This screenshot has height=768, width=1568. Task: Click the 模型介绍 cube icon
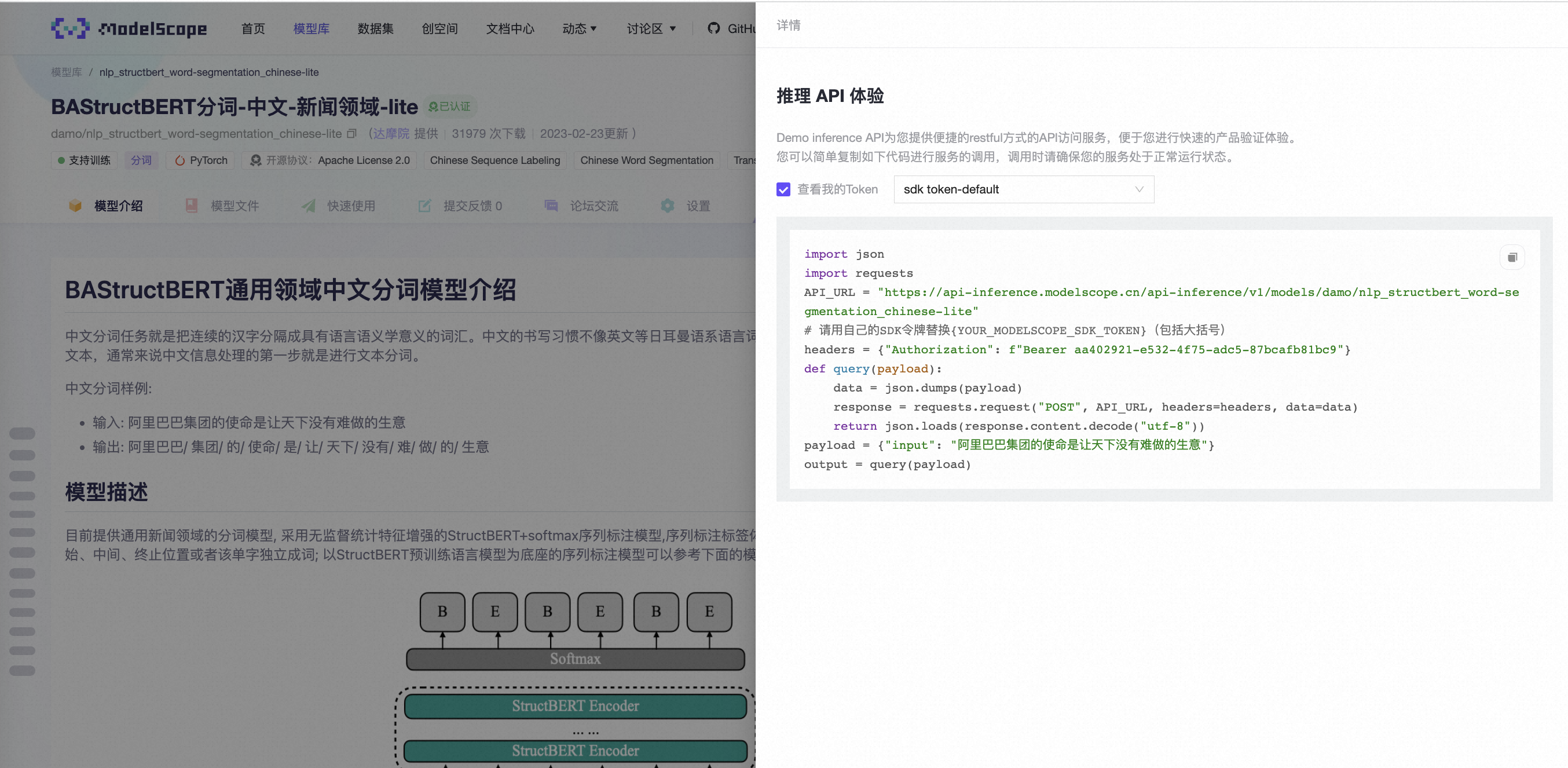click(x=75, y=206)
